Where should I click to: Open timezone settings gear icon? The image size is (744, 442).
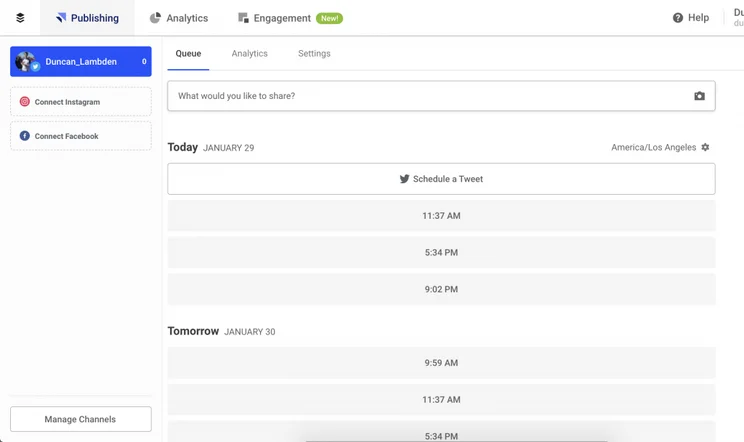pyautogui.click(x=706, y=147)
